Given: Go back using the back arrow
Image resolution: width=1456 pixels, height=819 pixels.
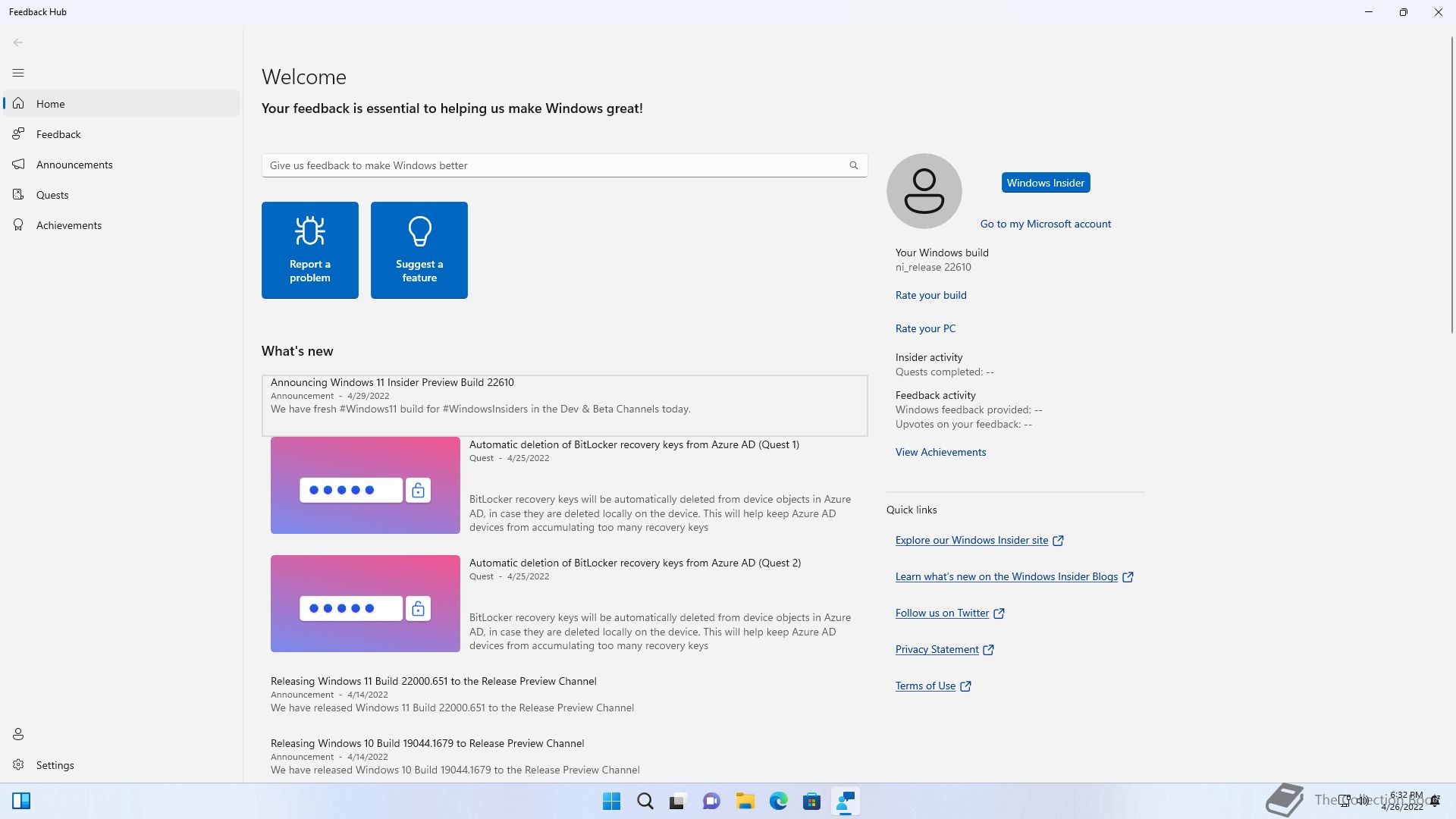Looking at the screenshot, I should 18,42.
